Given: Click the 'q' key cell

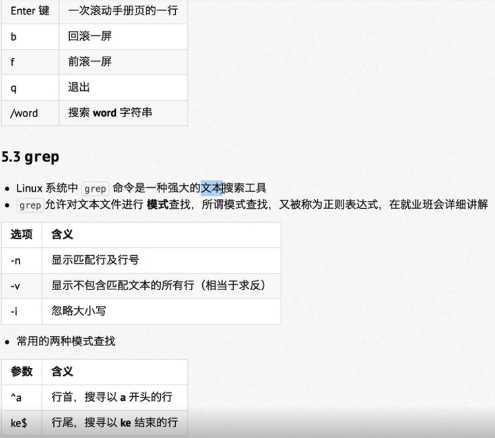Looking at the screenshot, I should point(30,88).
